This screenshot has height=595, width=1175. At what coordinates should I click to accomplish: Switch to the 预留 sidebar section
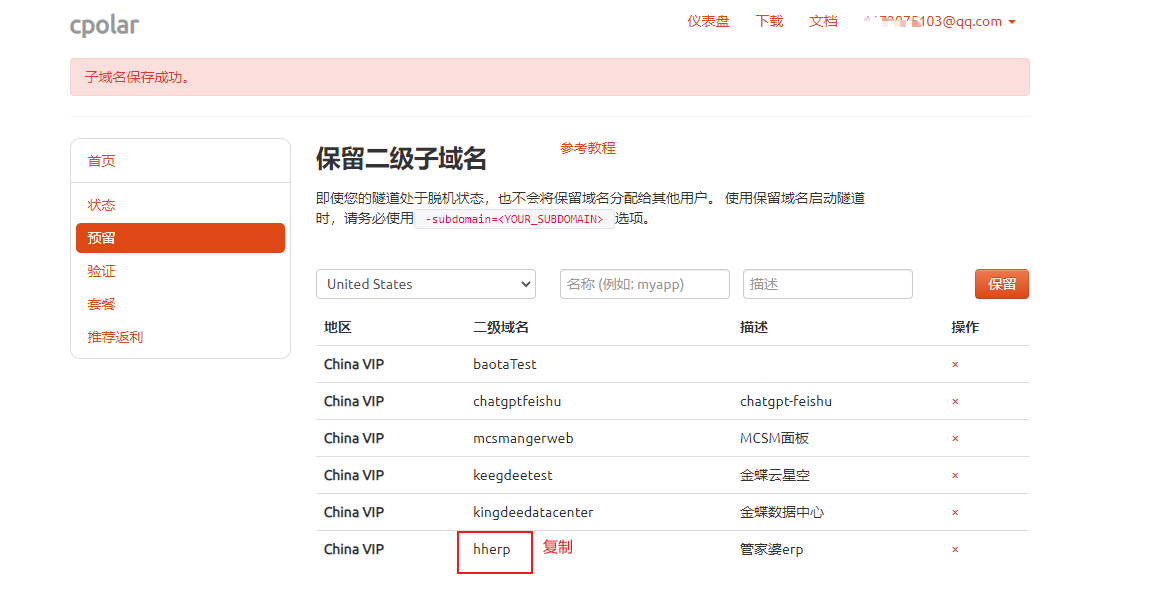coord(101,237)
